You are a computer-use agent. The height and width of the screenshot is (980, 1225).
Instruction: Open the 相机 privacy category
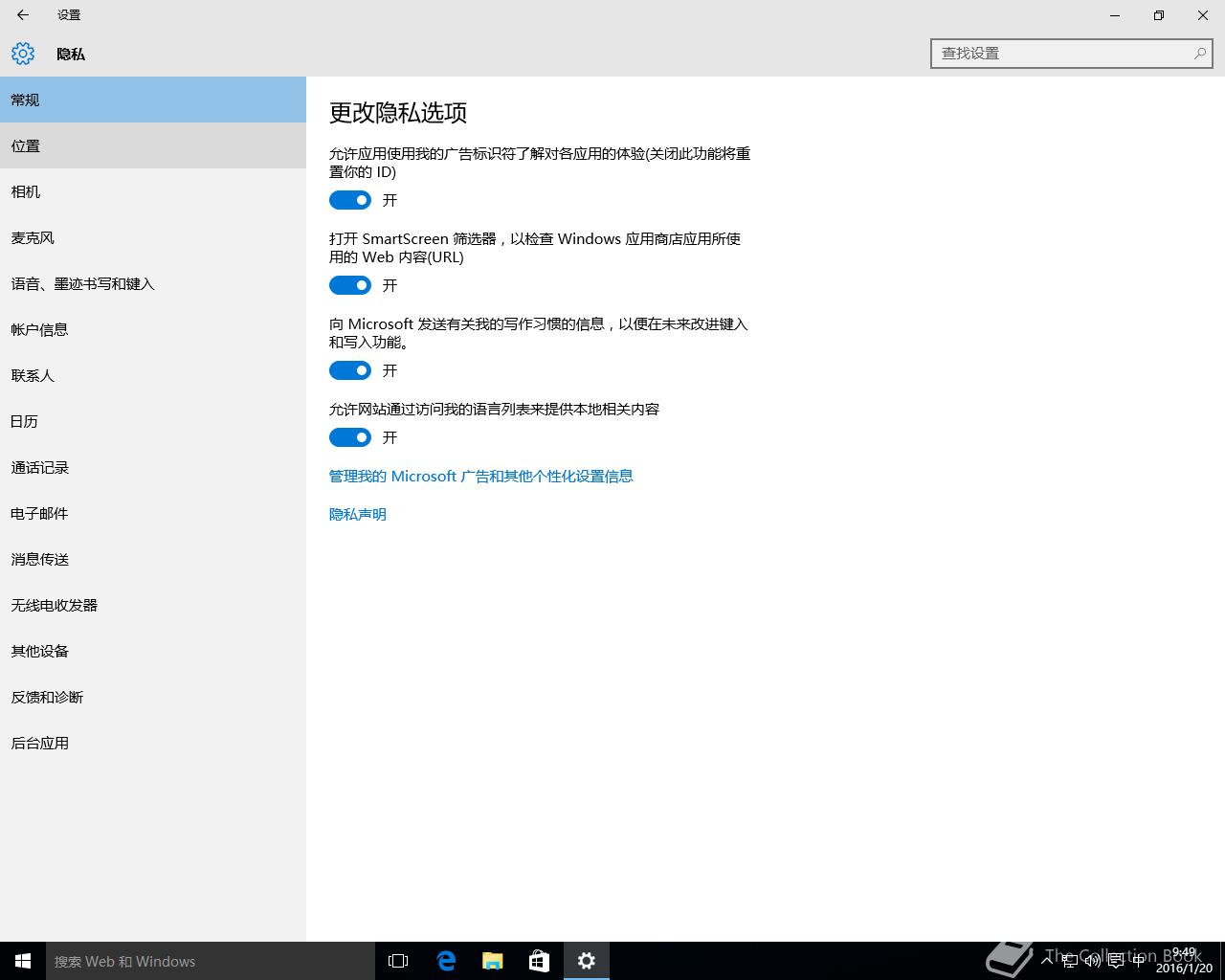(153, 191)
